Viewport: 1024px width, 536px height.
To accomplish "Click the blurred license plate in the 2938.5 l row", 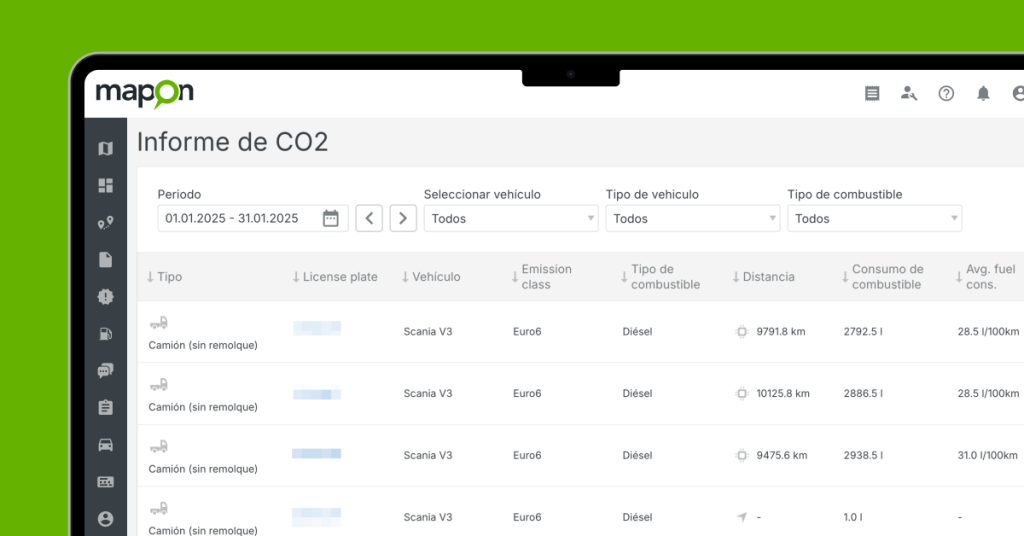I will click(x=316, y=453).
